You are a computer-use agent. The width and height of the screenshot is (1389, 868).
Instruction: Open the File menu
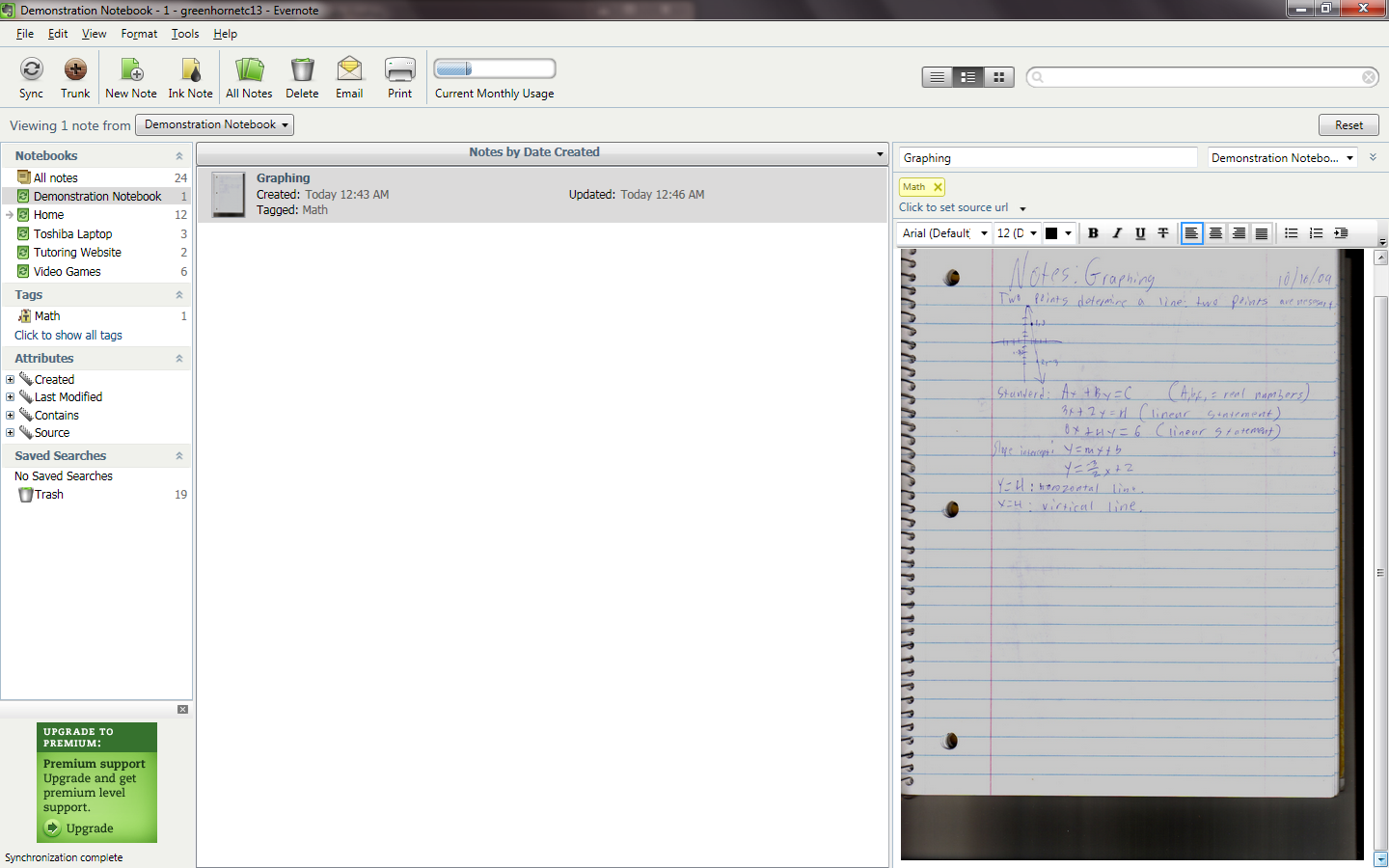(x=25, y=34)
